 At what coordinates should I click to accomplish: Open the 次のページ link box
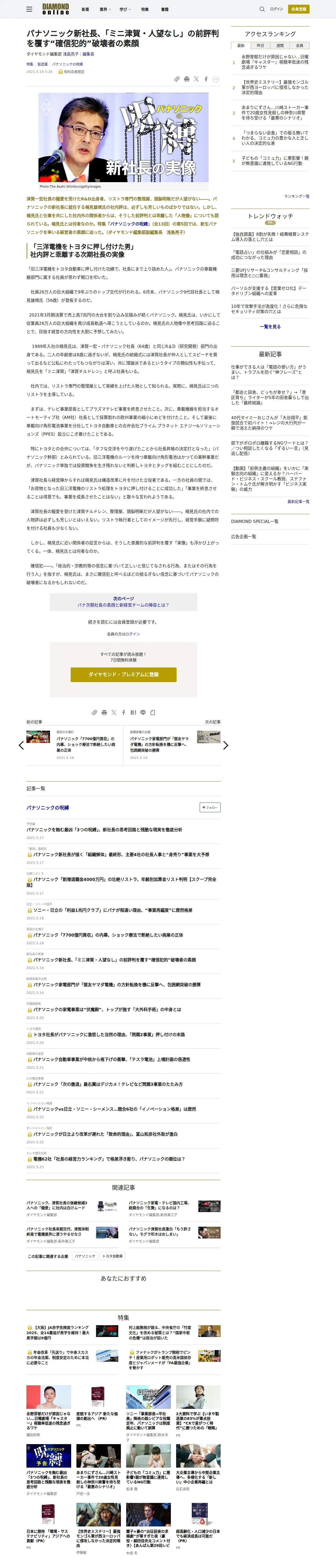click(x=123, y=602)
